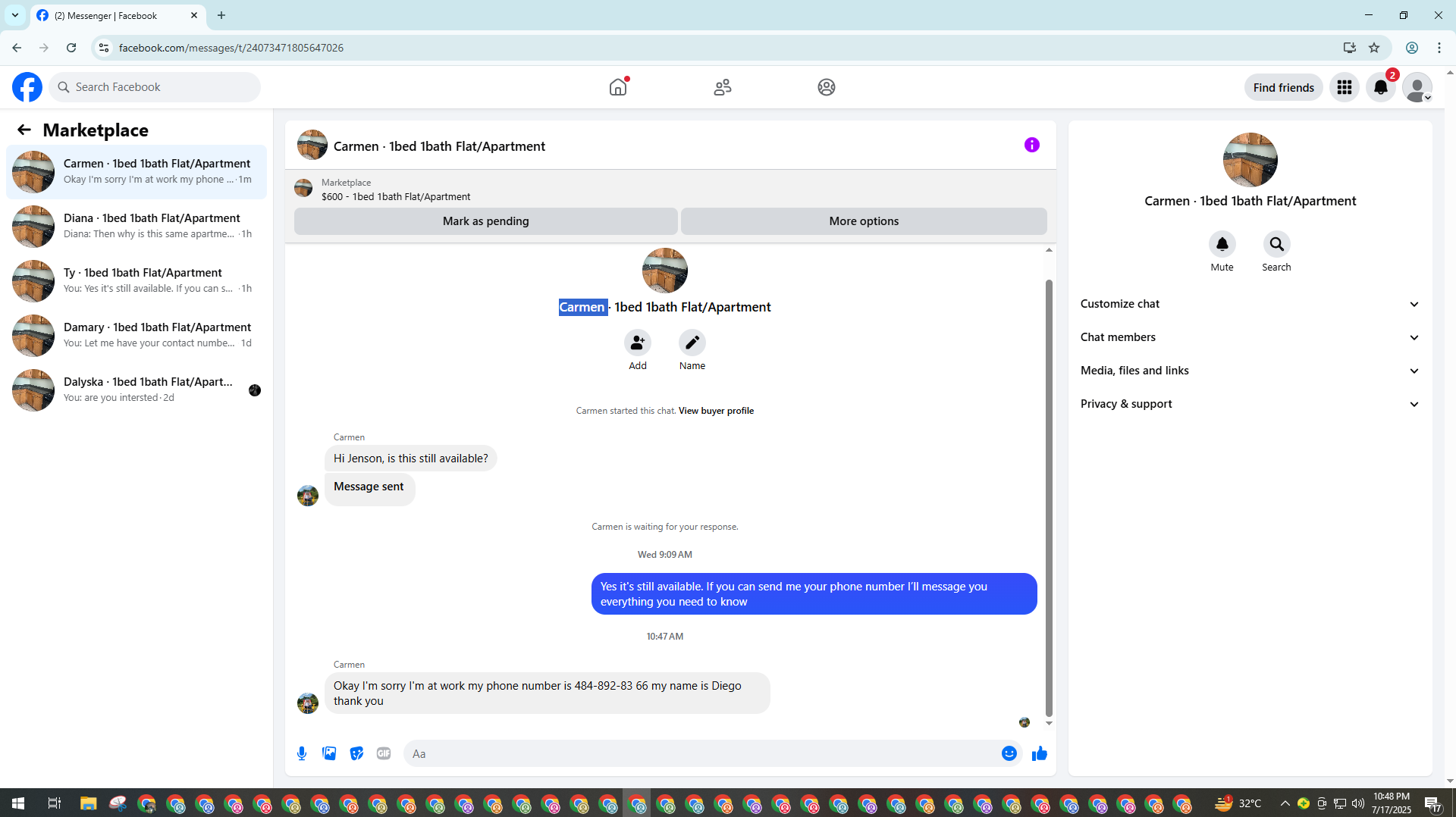Open the $600 1bed 1bath listing link
Screen dimensions: 1456x817
coord(396,196)
